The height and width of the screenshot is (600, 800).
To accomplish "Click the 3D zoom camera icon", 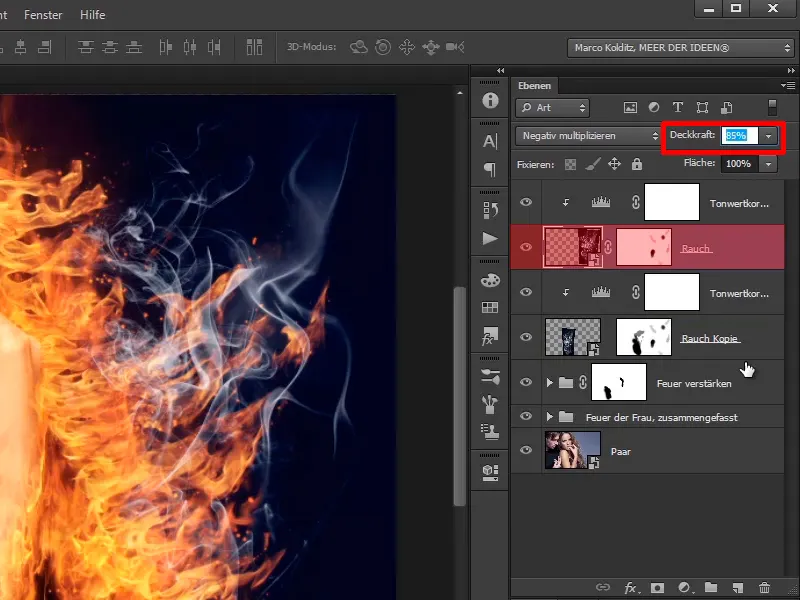I will [x=455, y=47].
